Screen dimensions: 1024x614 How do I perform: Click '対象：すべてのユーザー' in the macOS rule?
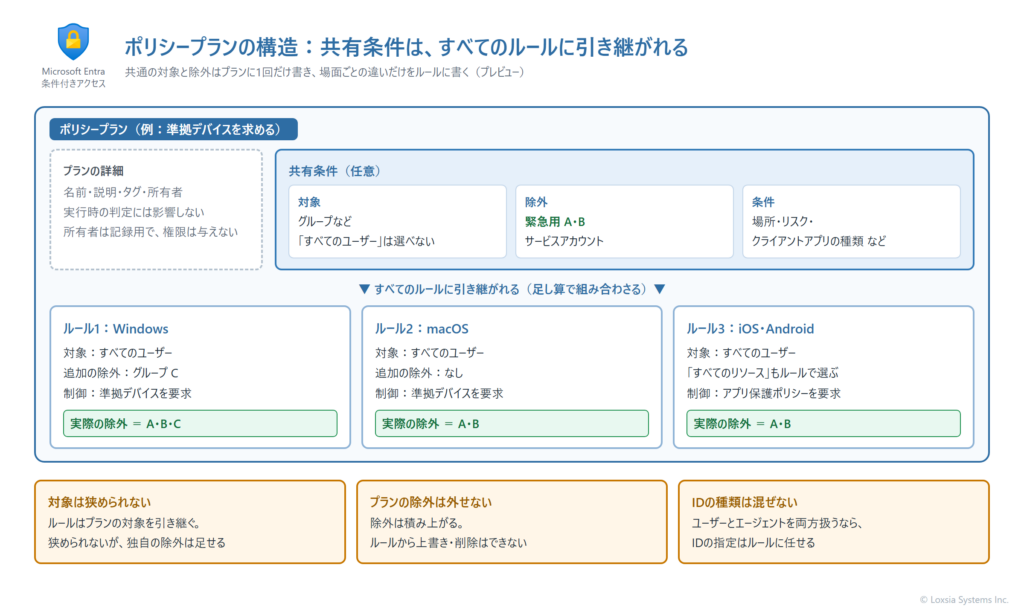430,353
